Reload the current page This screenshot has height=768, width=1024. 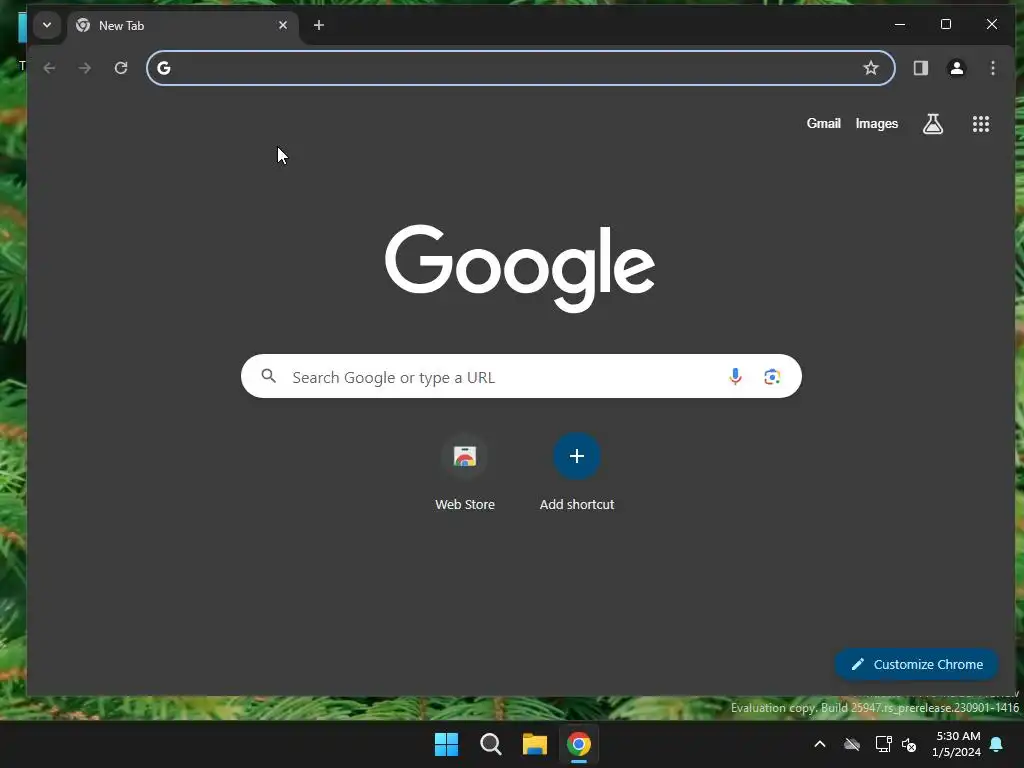click(121, 68)
